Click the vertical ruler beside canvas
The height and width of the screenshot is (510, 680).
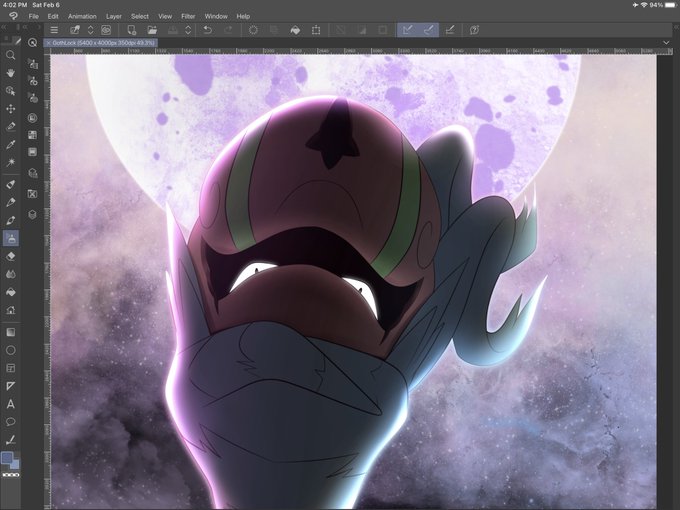[47, 282]
